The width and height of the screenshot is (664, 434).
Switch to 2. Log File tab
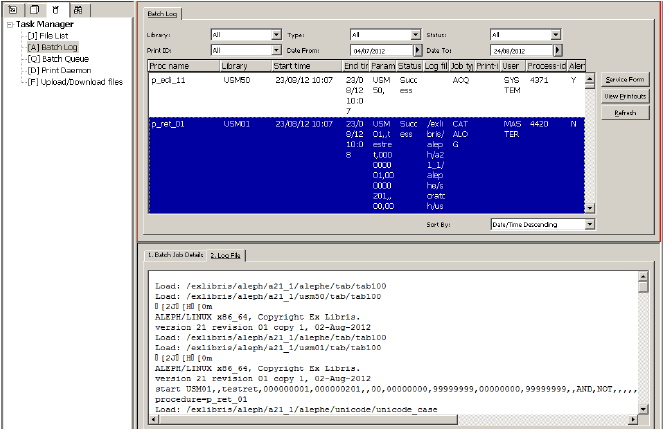coord(226,255)
